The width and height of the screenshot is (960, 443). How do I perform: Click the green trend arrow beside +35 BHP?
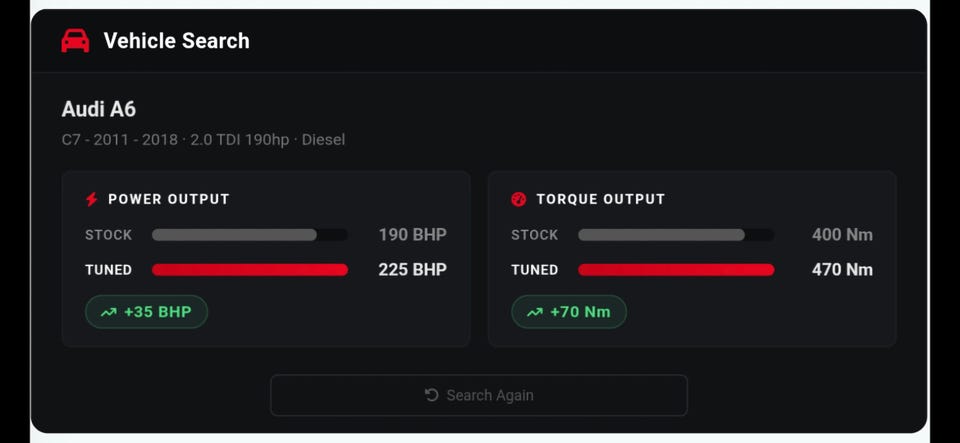(x=108, y=312)
